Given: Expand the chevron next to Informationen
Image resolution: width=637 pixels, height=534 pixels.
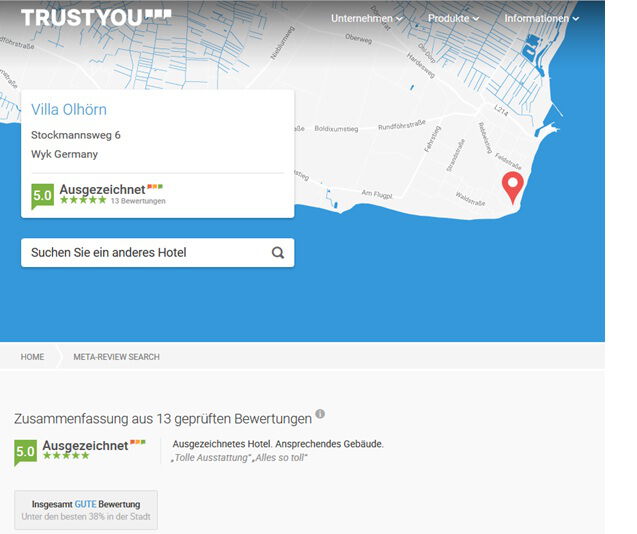Looking at the screenshot, I should coord(576,19).
